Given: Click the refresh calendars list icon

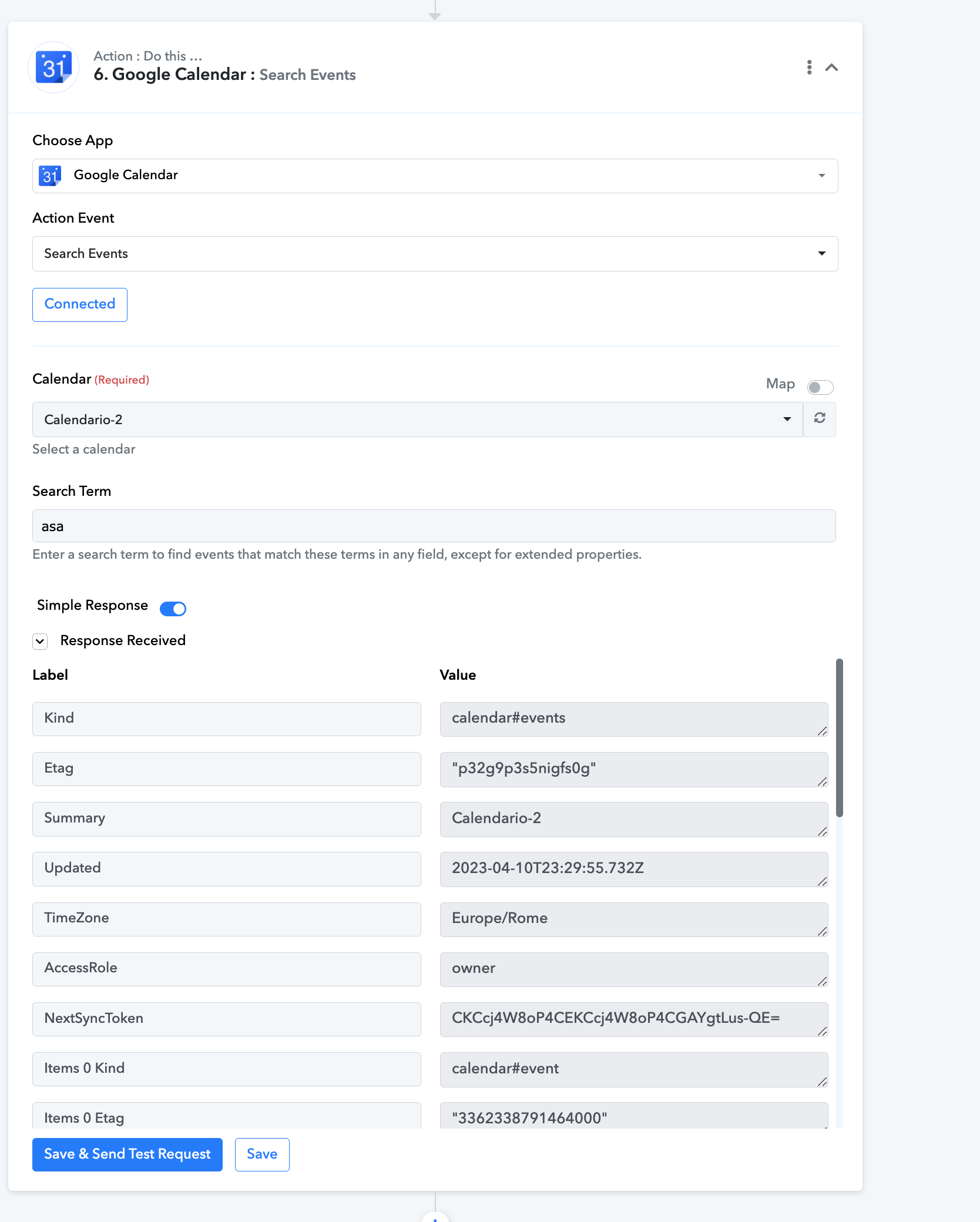Looking at the screenshot, I should (x=820, y=418).
